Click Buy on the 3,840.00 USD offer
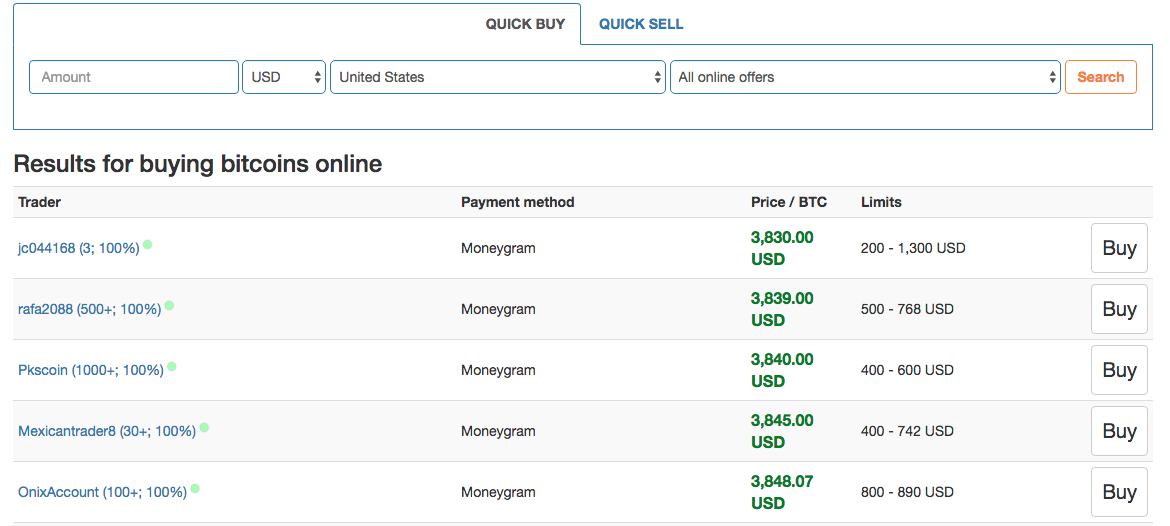The image size is (1170, 526). [x=1119, y=370]
